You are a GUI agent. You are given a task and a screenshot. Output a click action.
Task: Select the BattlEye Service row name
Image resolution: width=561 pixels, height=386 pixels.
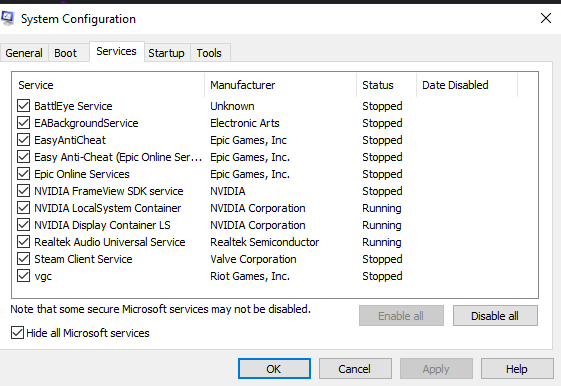73,106
